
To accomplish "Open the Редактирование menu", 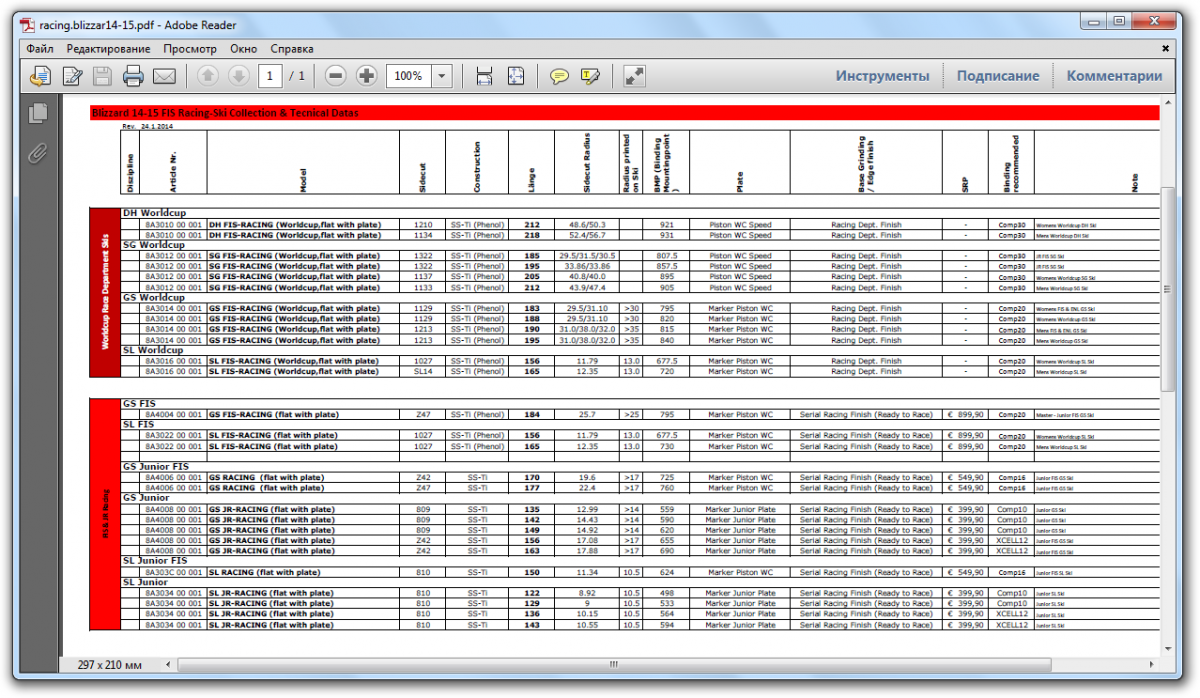I will [108, 48].
